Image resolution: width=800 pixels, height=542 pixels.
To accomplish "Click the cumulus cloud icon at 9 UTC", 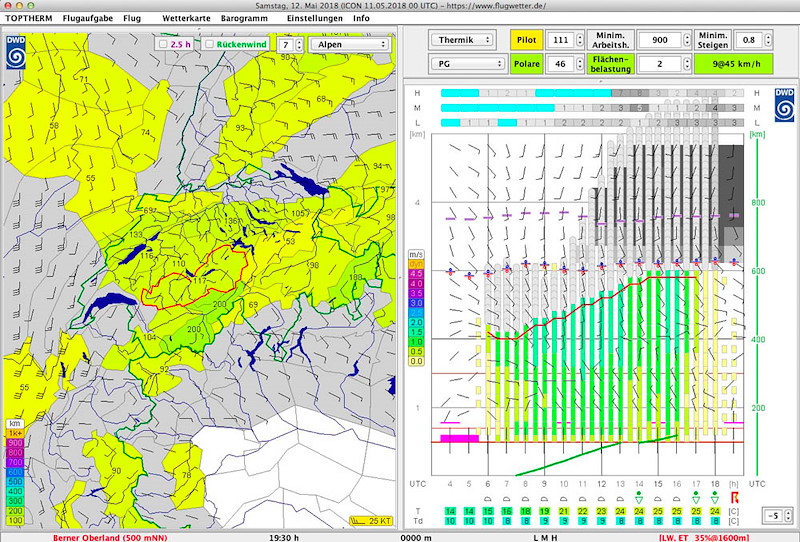I will tap(544, 498).
